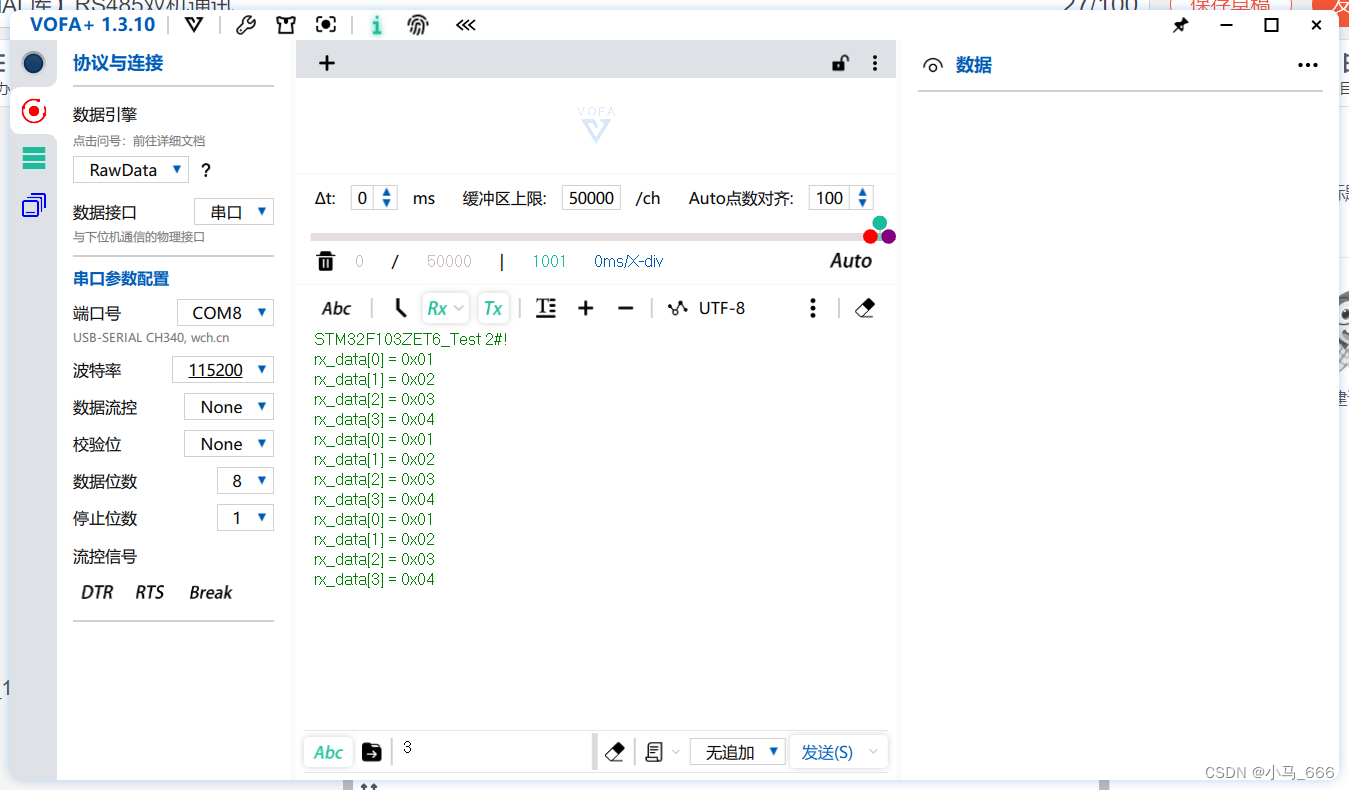This screenshot has height=790, width=1349.
Task: Open the waveform UTF-8 encoding selector icon
Action: pos(677,308)
